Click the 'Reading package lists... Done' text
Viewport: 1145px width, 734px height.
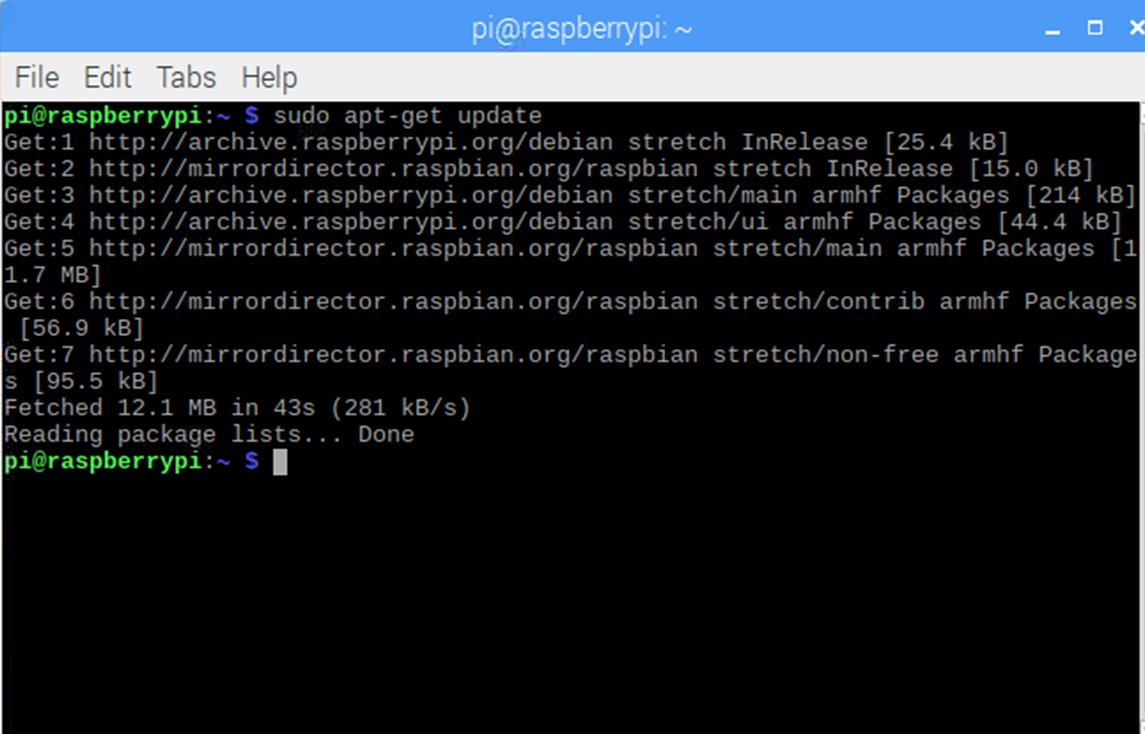coord(208,434)
